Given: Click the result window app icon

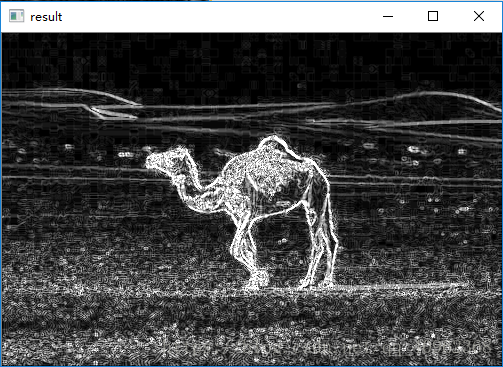Looking at the screenshot, I should click(x=16, y=16).
